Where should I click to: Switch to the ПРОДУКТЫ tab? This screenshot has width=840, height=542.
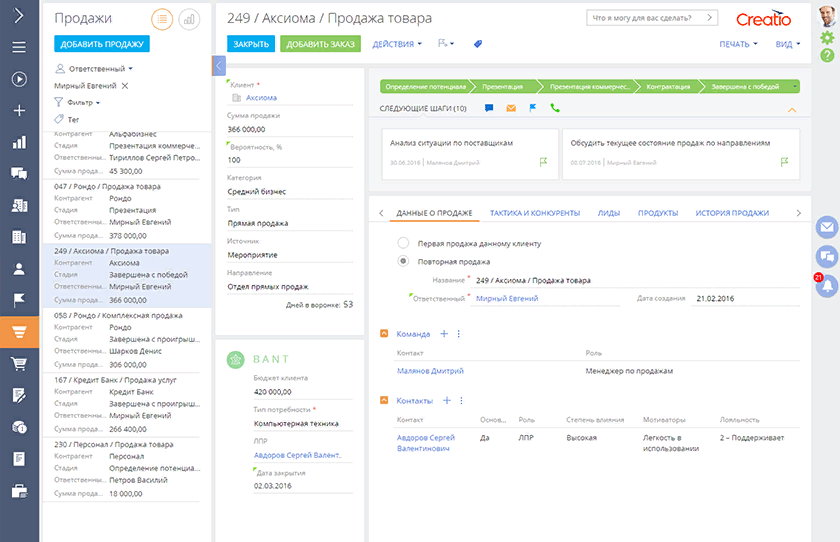coord(658,213)
